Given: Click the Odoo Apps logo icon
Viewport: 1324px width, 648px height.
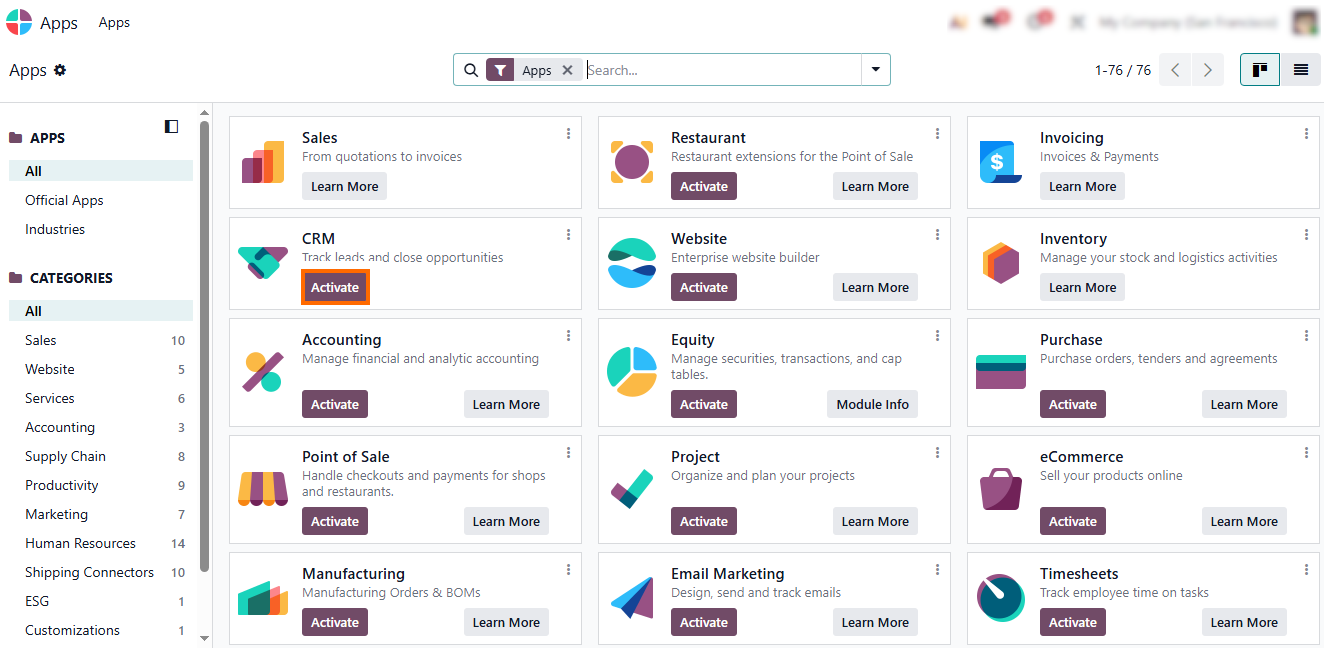Looking at the screenshot, I should click(x=19, y=22).
